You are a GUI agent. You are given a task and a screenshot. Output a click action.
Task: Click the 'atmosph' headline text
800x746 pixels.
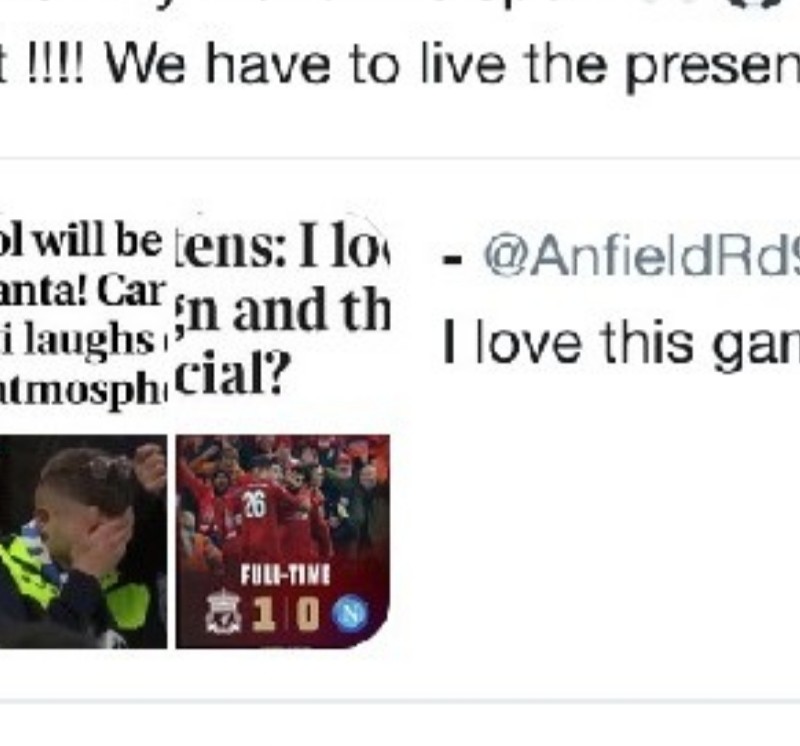pyautogui.click(x=83, y=392)
